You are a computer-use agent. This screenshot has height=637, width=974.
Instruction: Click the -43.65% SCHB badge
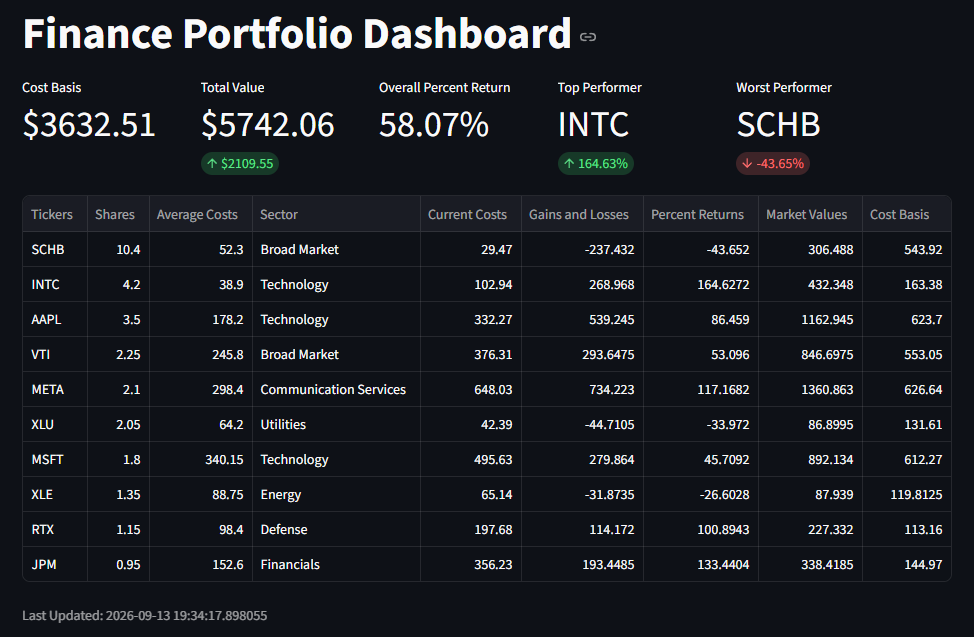pos(773,163)
